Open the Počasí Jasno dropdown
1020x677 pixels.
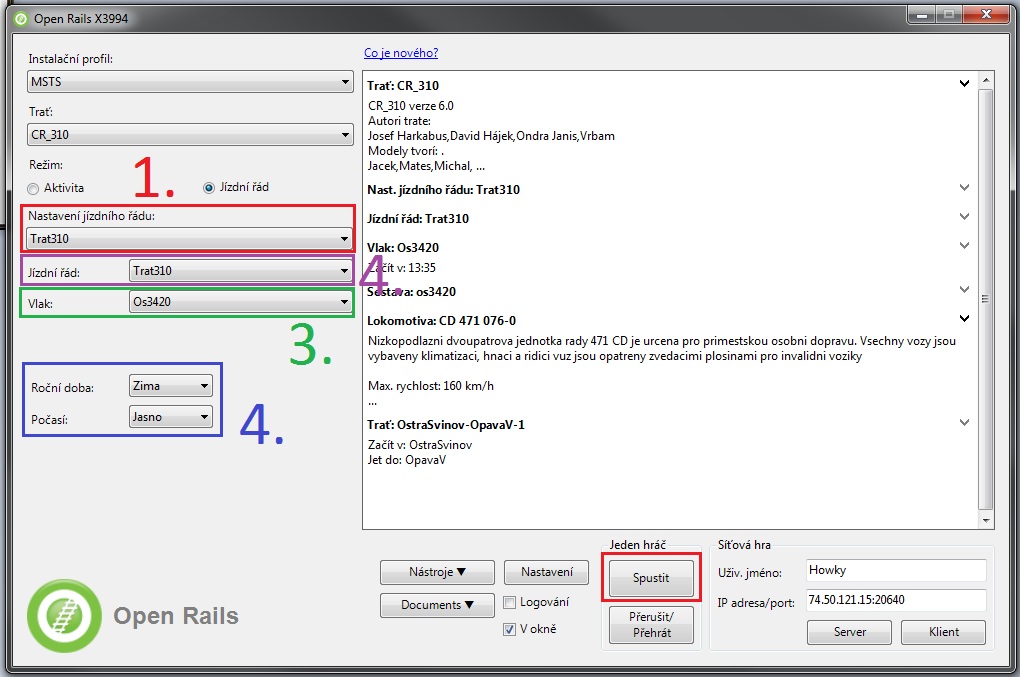[171, 416]
